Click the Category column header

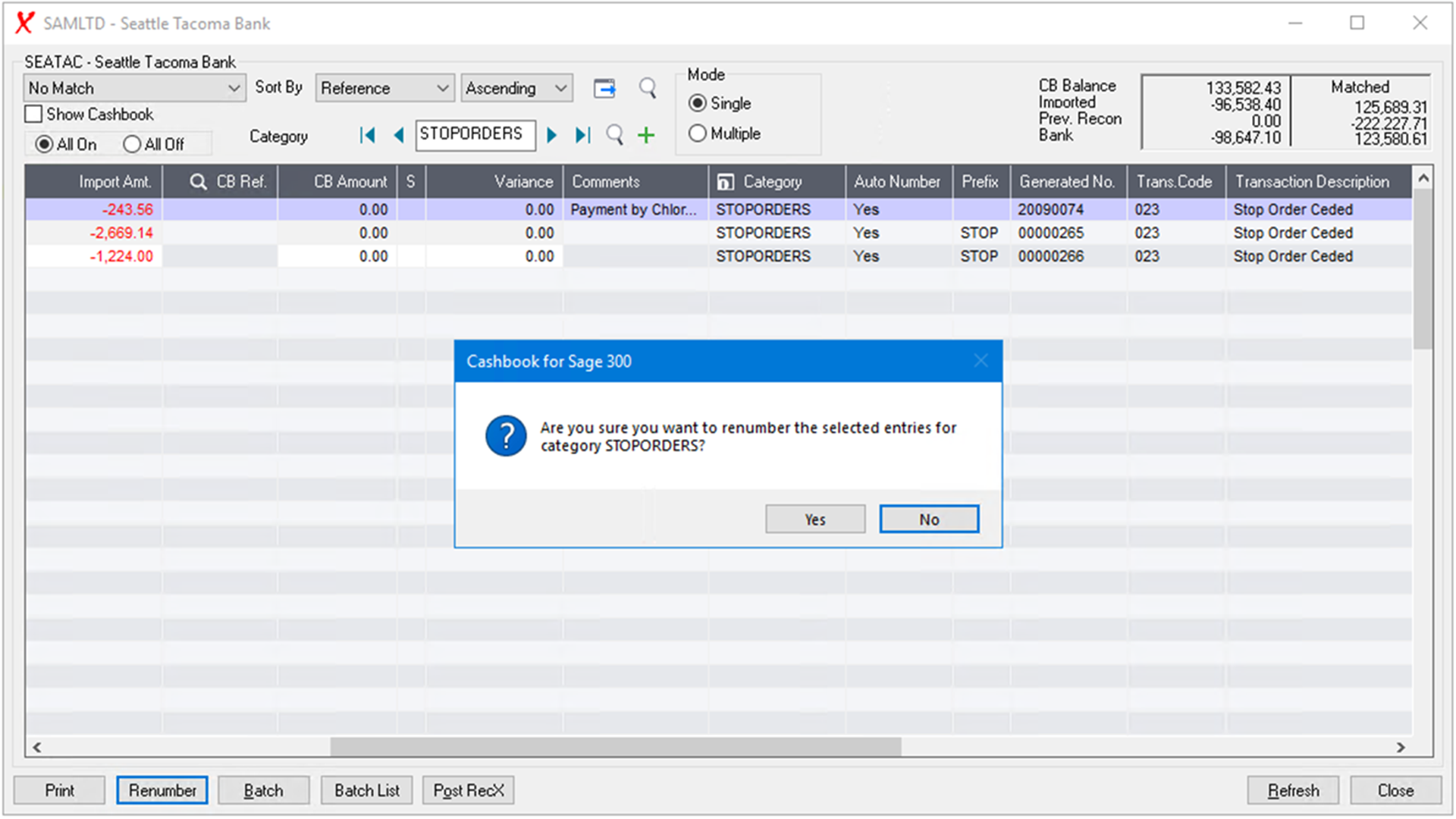[772, 182]
